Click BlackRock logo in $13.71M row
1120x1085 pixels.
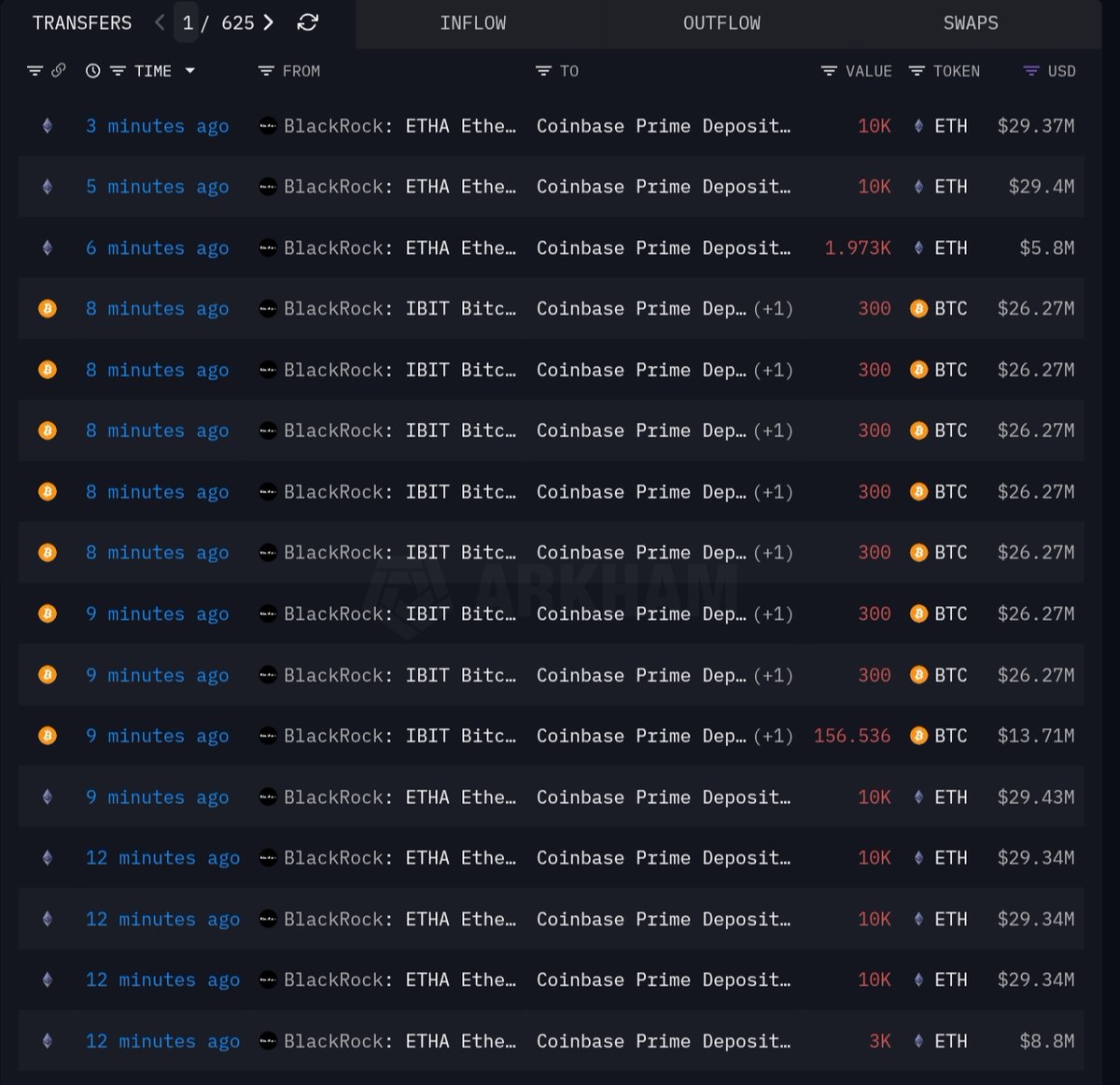click(268, 736)
